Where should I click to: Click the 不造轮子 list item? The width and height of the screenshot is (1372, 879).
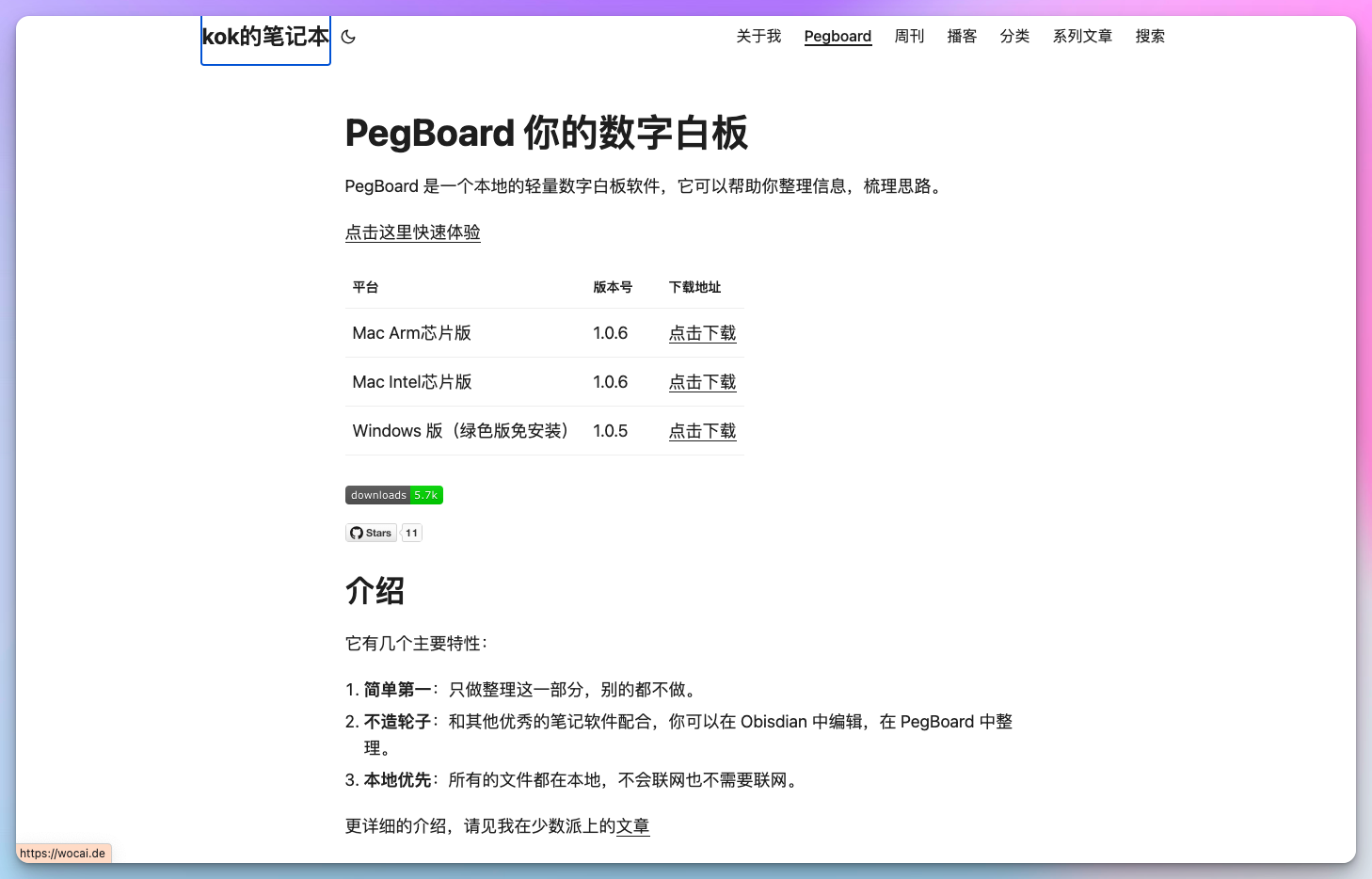pyautogui.click(x=689, y=735)
